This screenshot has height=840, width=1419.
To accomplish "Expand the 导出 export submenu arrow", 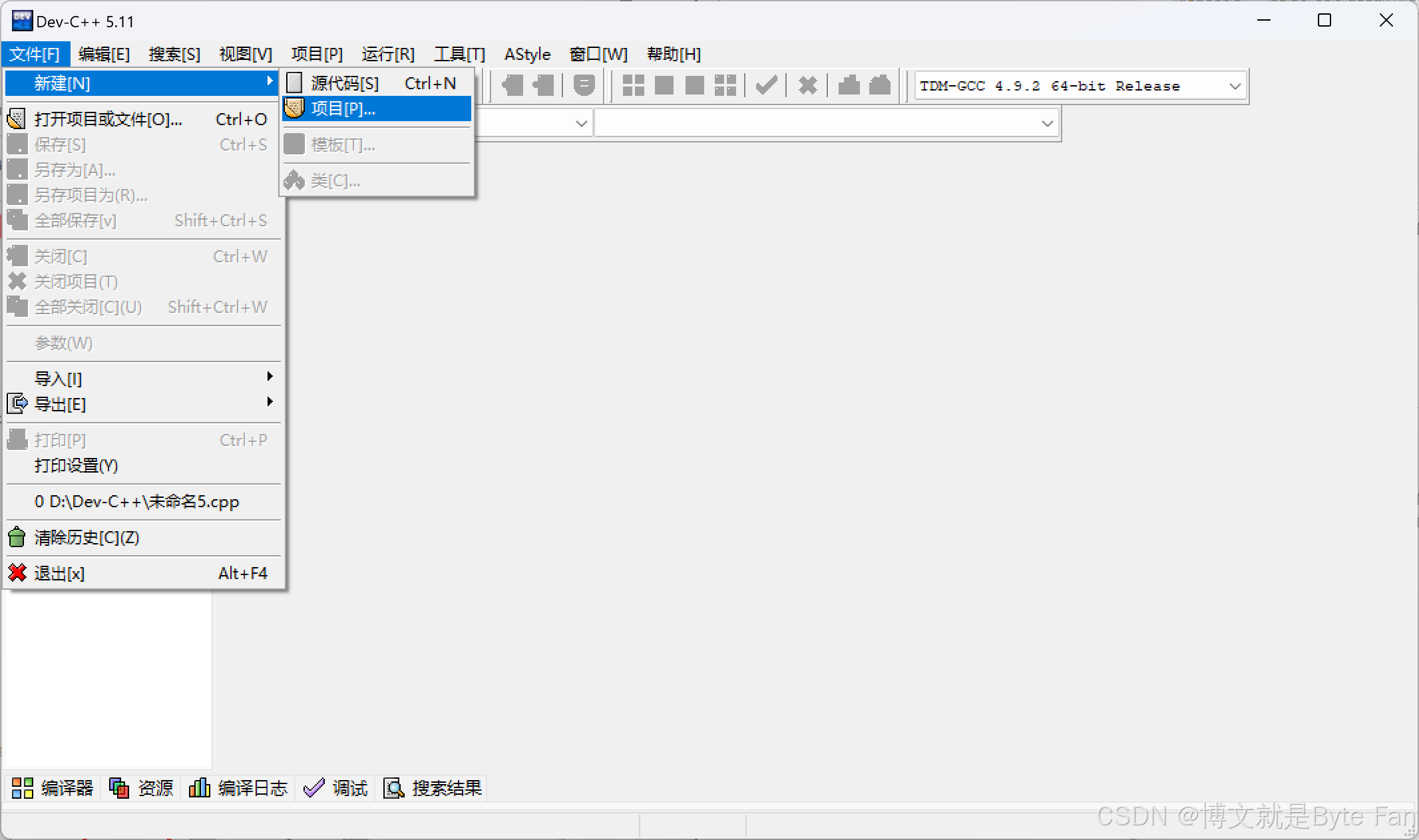I will click(270, 402).
